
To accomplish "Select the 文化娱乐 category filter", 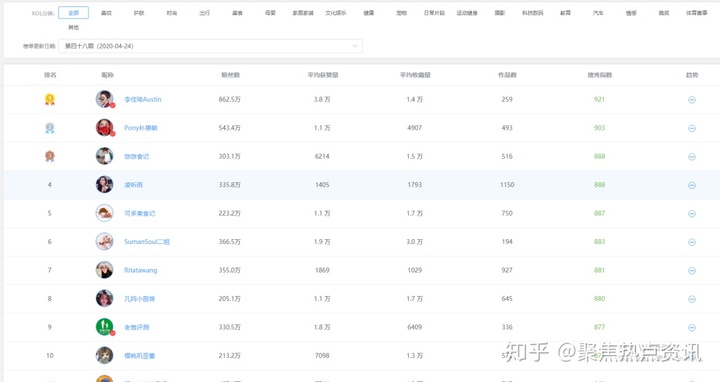I will click(336, 13).
